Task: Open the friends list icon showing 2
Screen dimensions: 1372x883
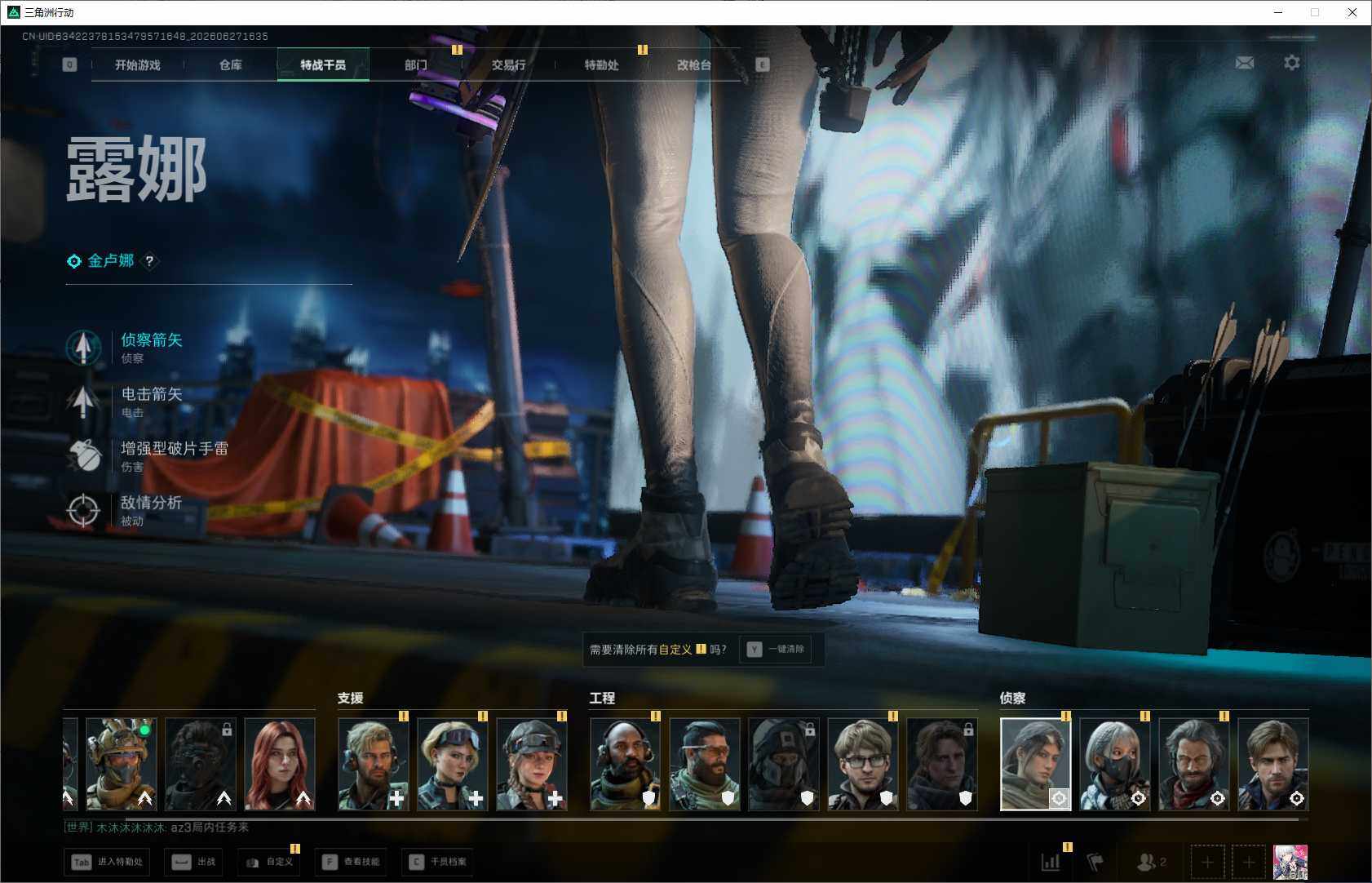Action: click(1151, 862)
